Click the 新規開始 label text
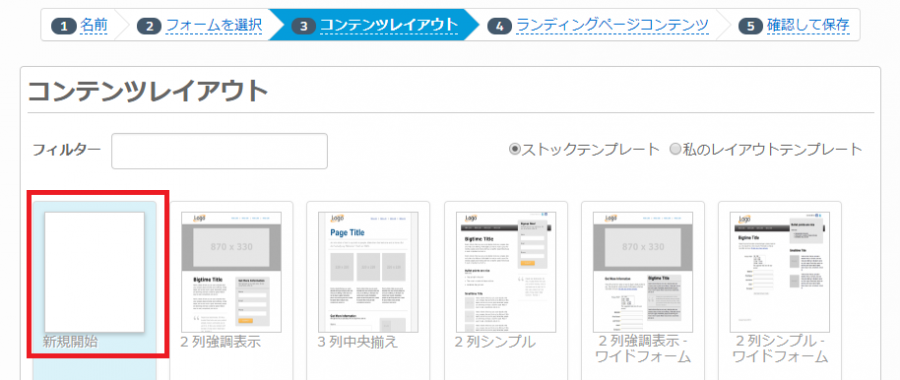Image resolution: width=900 pixels, height=380 pixels. pos(71,342)
